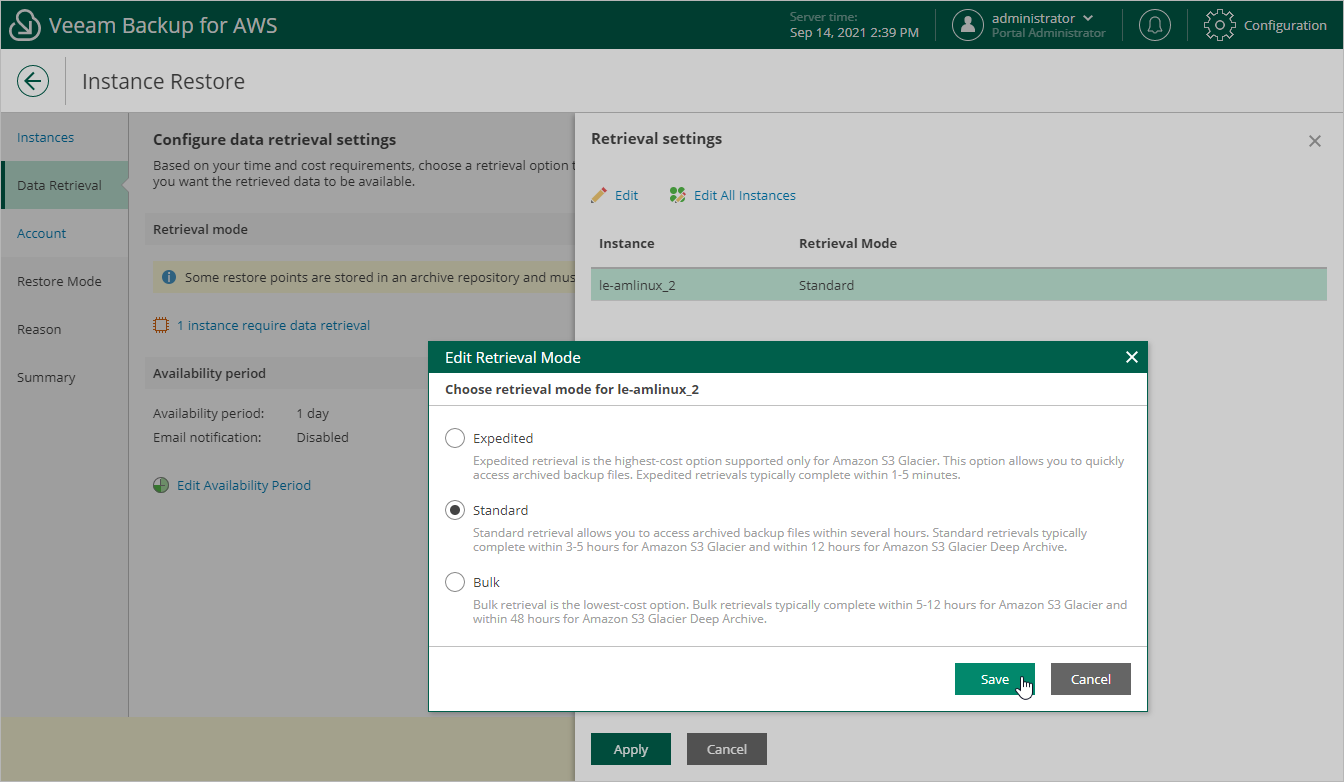This screenshot has width=1344, height=782.
Task: Click Choose retrieval mode for le-amlinux_2 text
Action: (572, 389)
